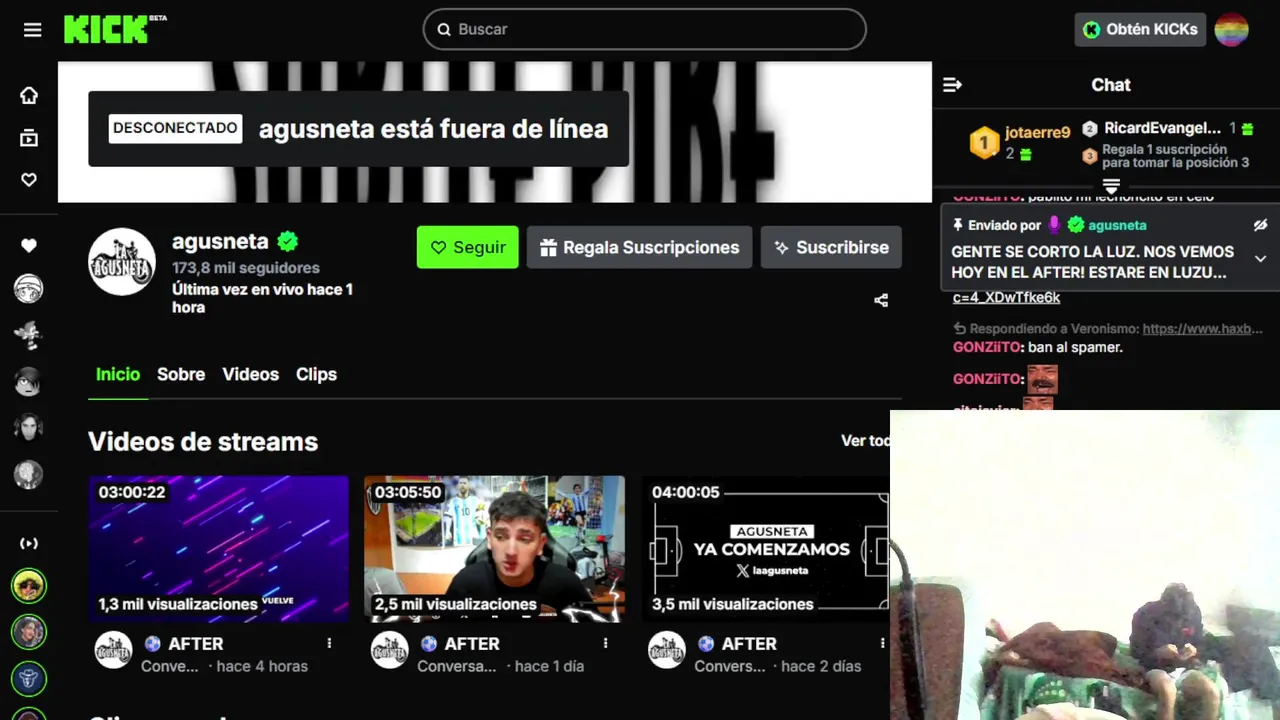Viewport: 1280px width, 720px height.
Task: Open the hamburger main menu
Action: coord(32,30)
